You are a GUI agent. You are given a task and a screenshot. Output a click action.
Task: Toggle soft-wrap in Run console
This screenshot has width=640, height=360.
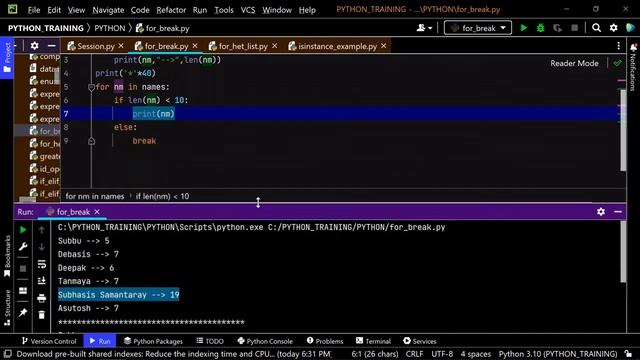[42, 264]
